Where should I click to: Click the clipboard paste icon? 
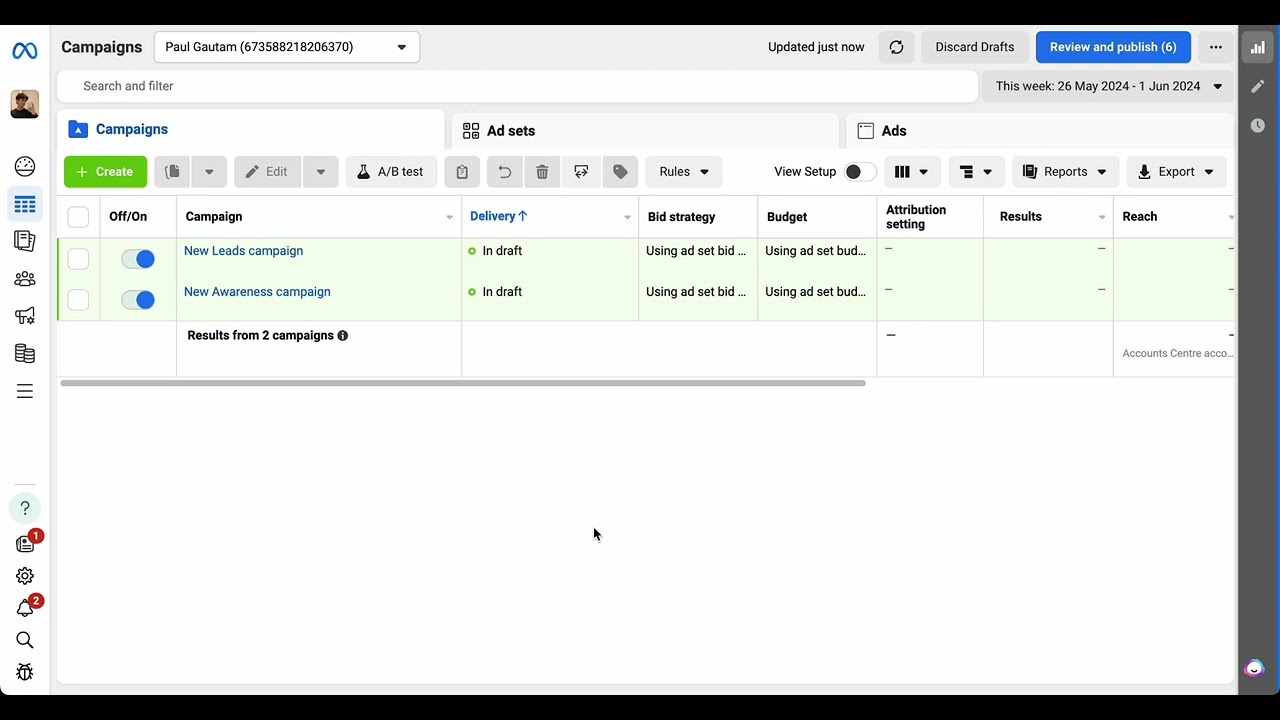coord(462,172)
